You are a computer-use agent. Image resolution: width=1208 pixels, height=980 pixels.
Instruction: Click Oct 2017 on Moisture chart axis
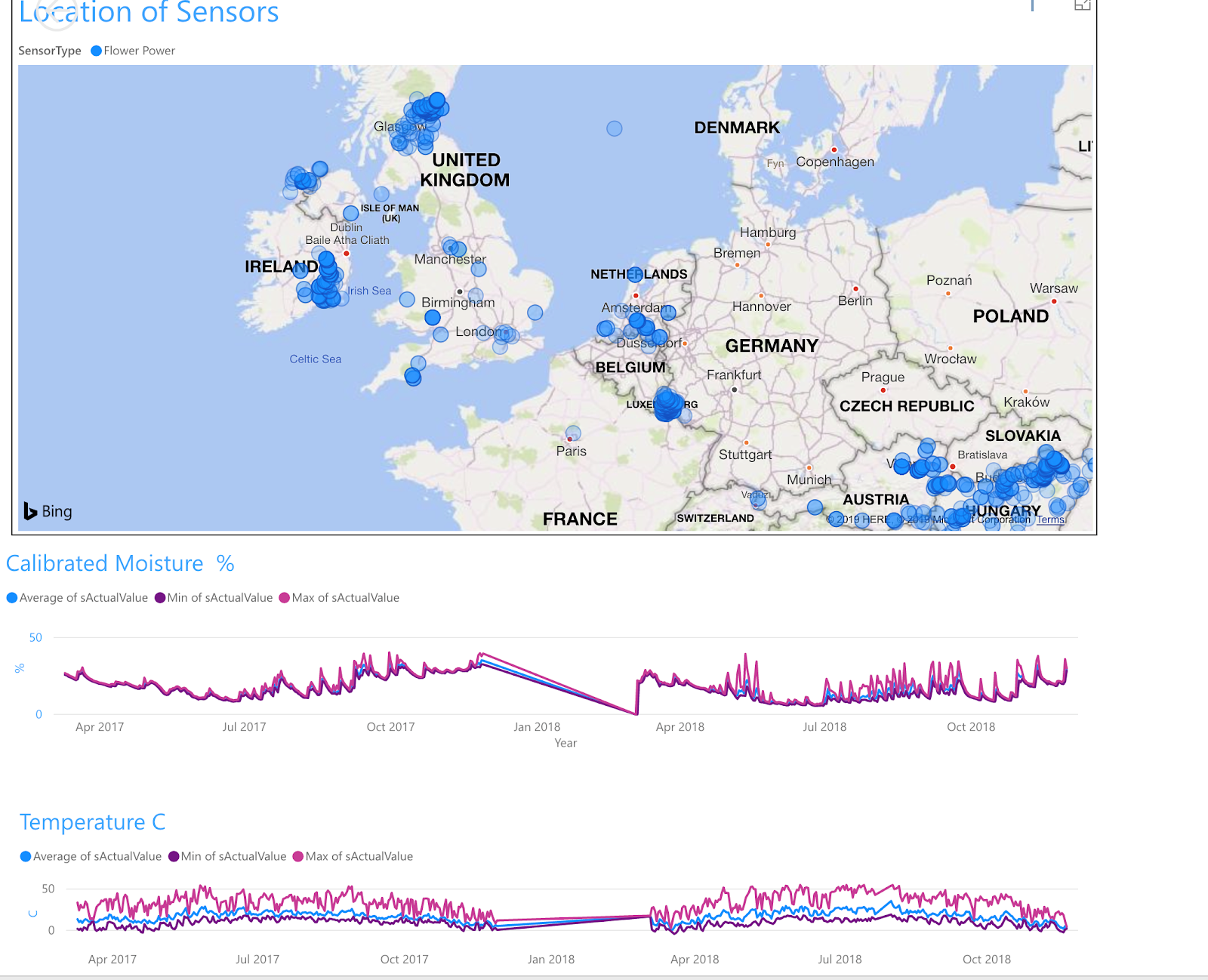tap(390, 727)
